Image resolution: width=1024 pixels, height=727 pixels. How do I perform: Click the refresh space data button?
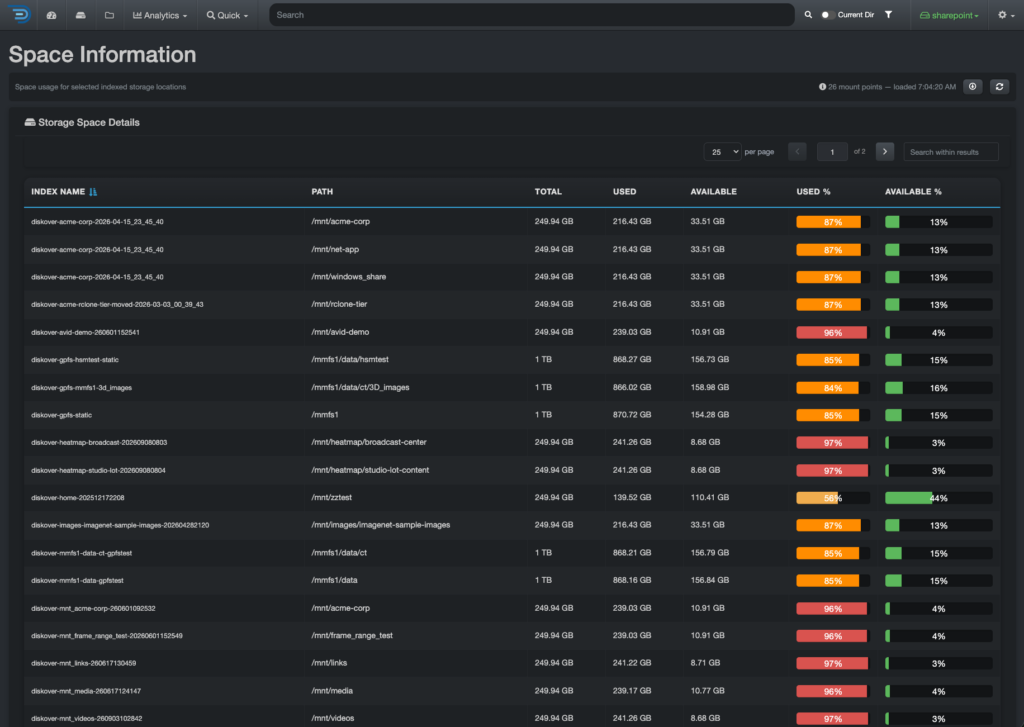[999, 86]
